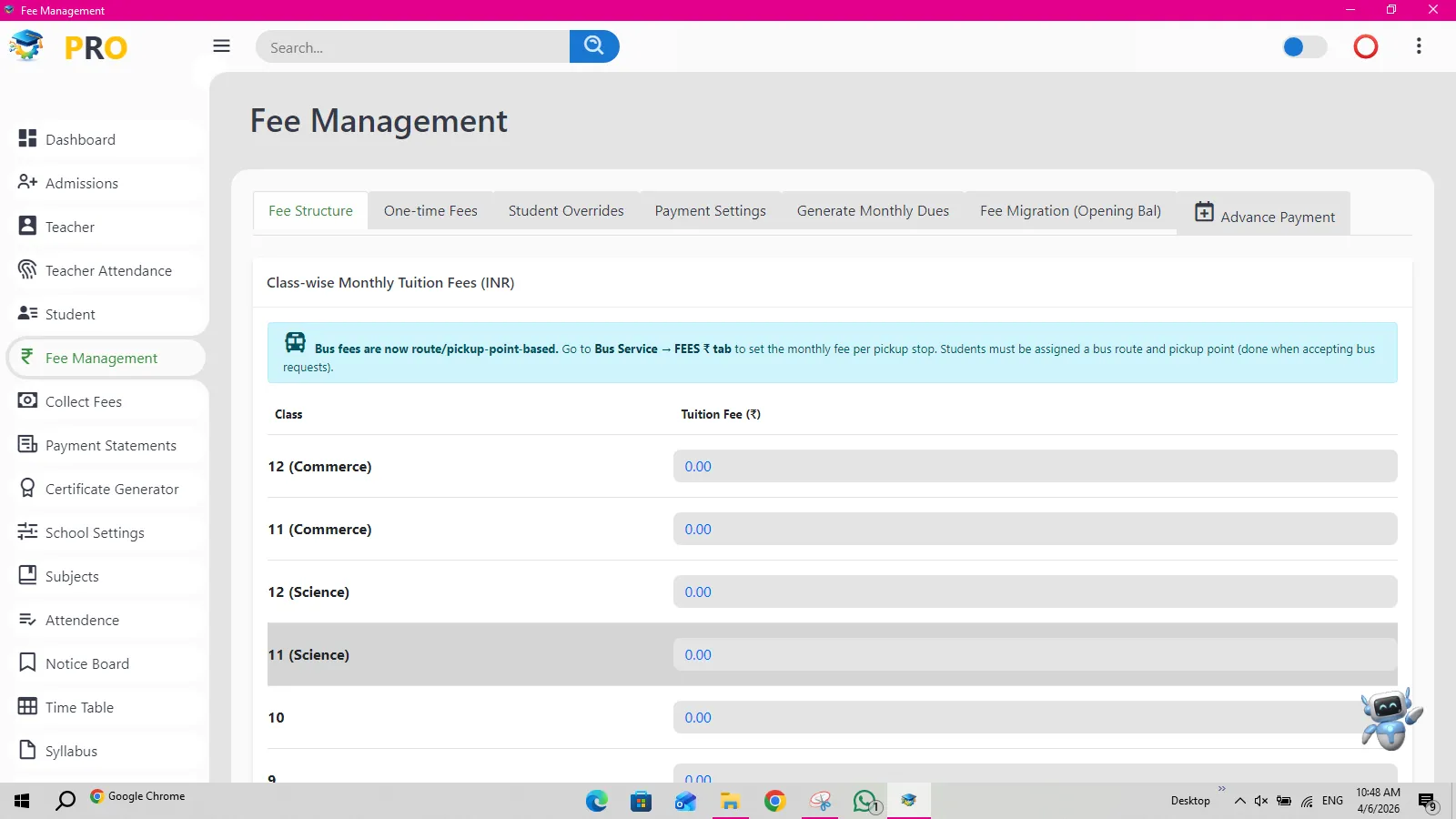Click the Fee Management page heading

click(x=379, y=121)
